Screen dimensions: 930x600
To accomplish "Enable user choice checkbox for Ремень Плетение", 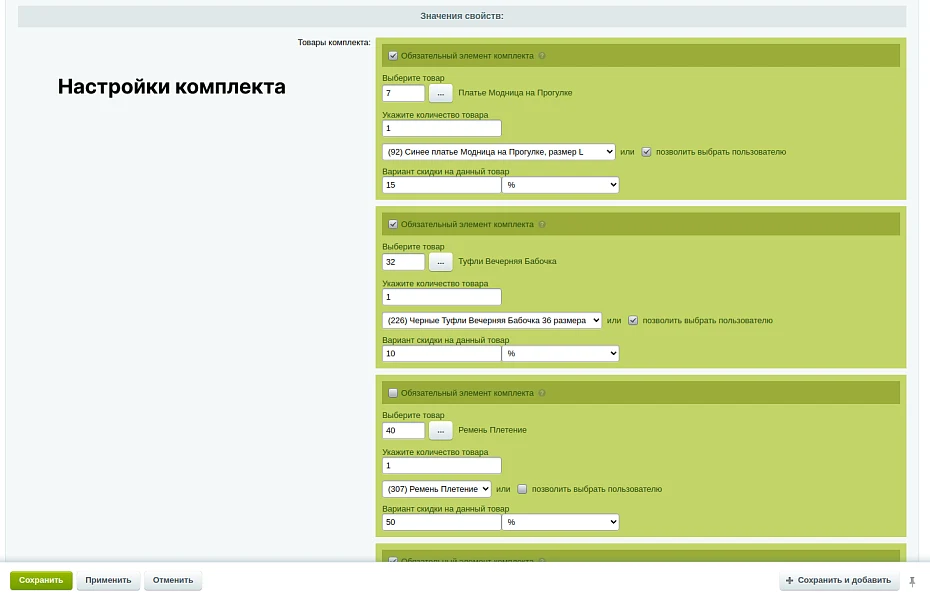I will (522, 489).
